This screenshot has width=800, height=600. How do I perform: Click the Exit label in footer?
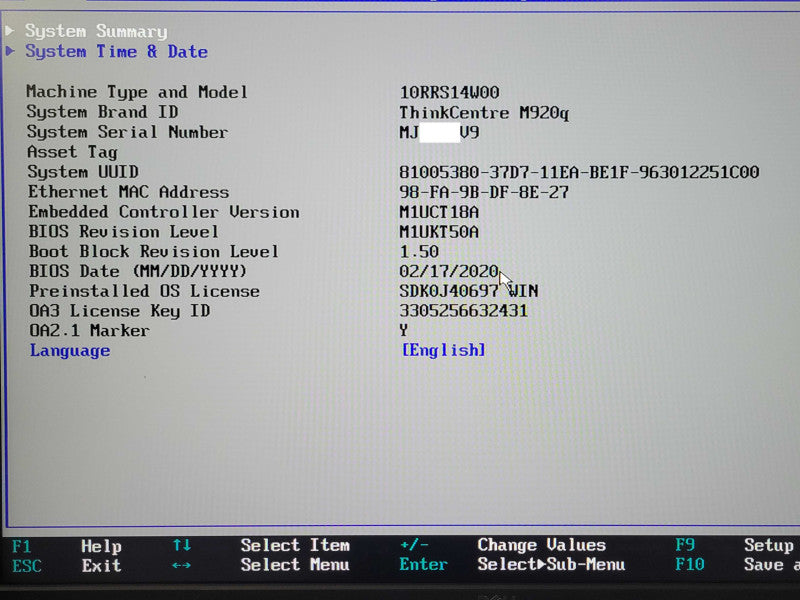point(101,566)
